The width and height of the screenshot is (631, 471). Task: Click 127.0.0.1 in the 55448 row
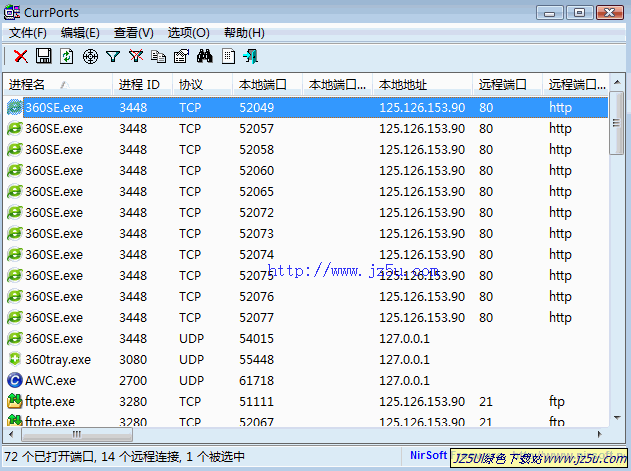pyautogui.click(x=404, y=359)
